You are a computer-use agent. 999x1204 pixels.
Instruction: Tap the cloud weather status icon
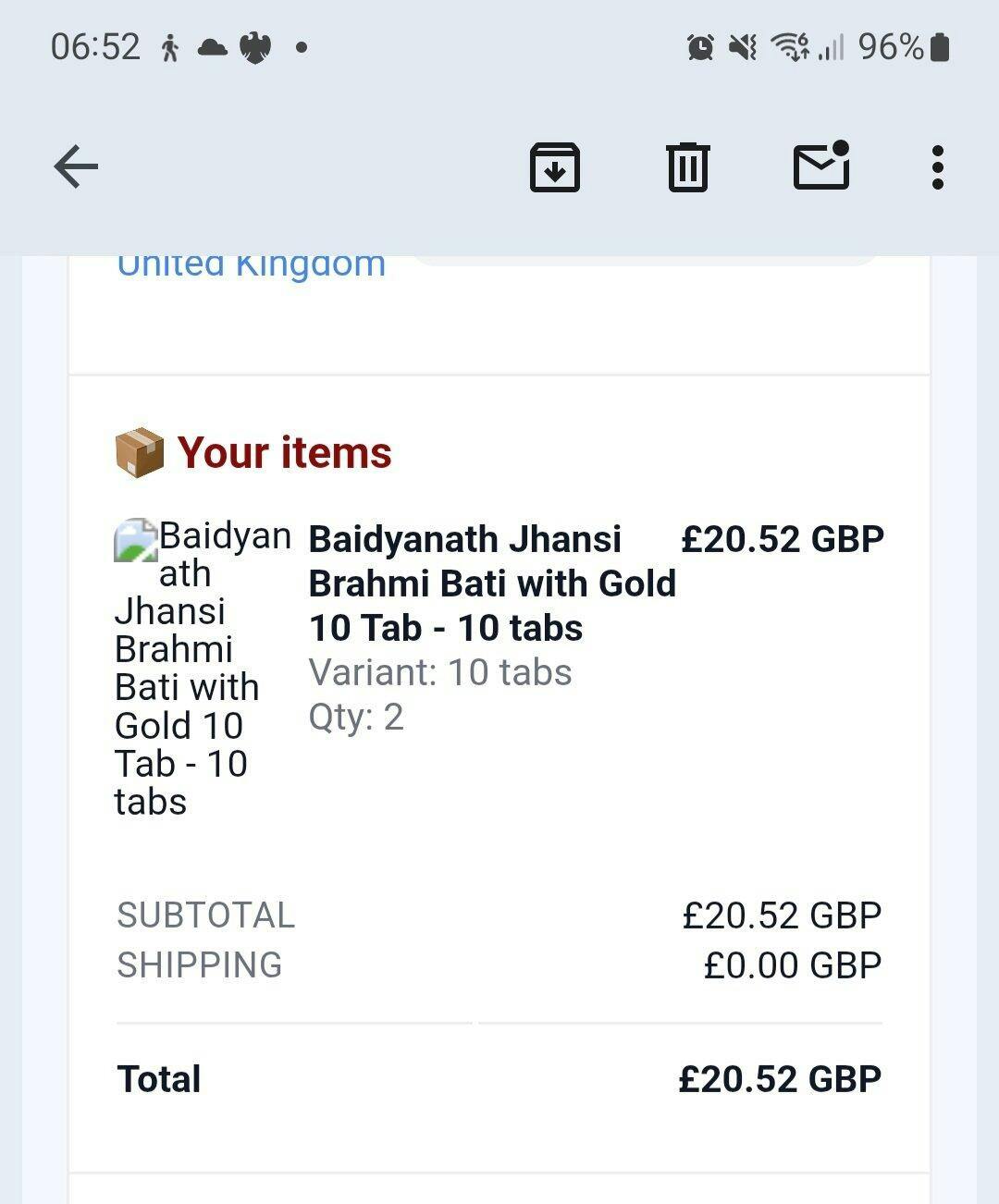tap(212, 47)
